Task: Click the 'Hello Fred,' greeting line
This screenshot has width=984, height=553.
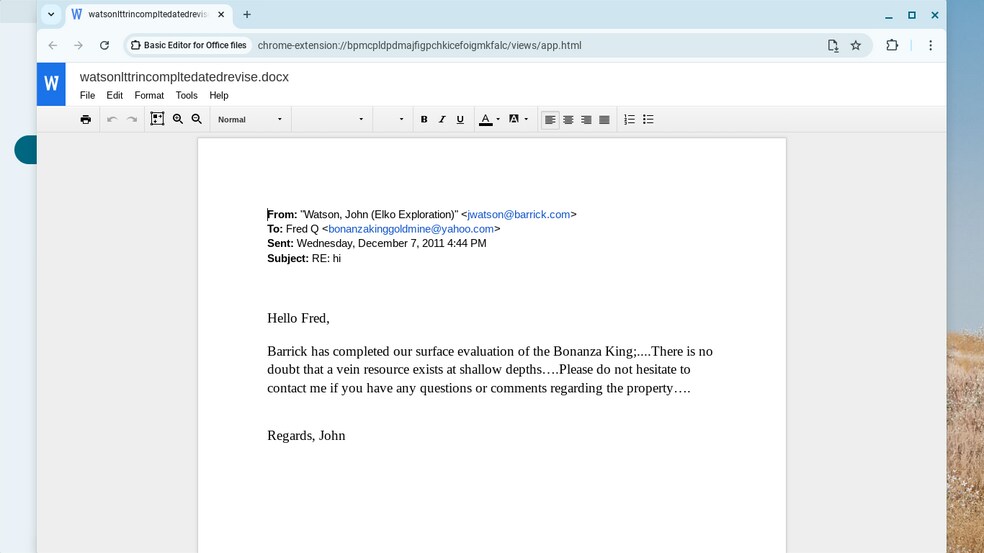Action: 298,318
